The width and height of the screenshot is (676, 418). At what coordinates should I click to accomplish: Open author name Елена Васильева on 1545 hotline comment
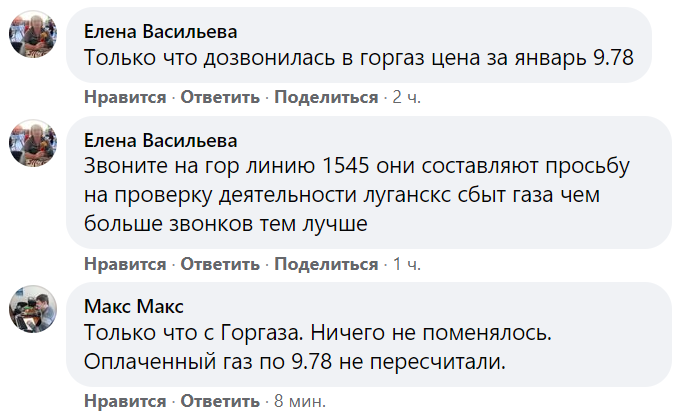pyautogui.click(x=160, y=137)
